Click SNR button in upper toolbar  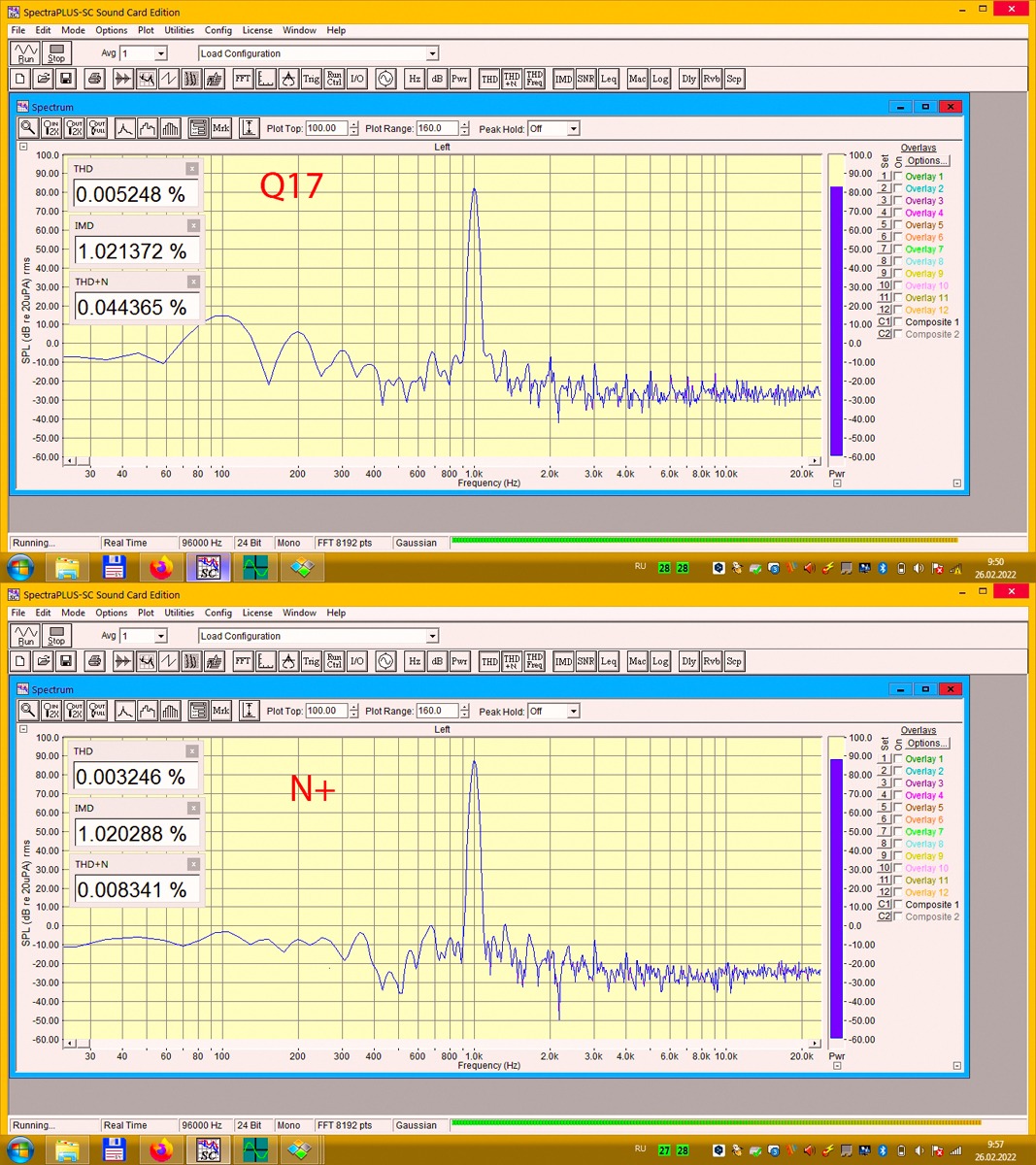(585, 79)
